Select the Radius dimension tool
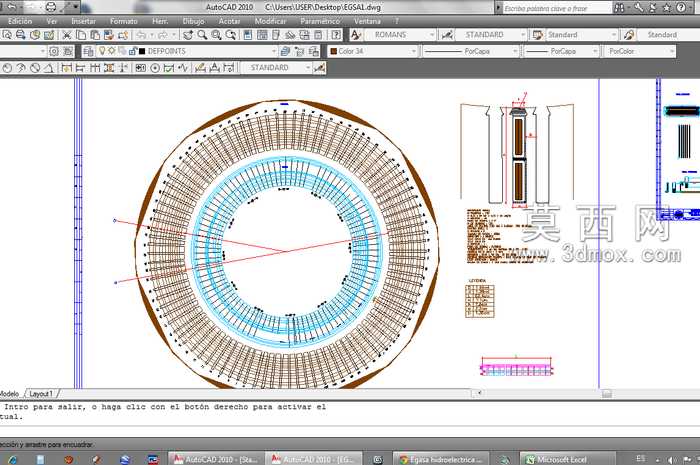This screenshot has height=465, width=700. 7,68
